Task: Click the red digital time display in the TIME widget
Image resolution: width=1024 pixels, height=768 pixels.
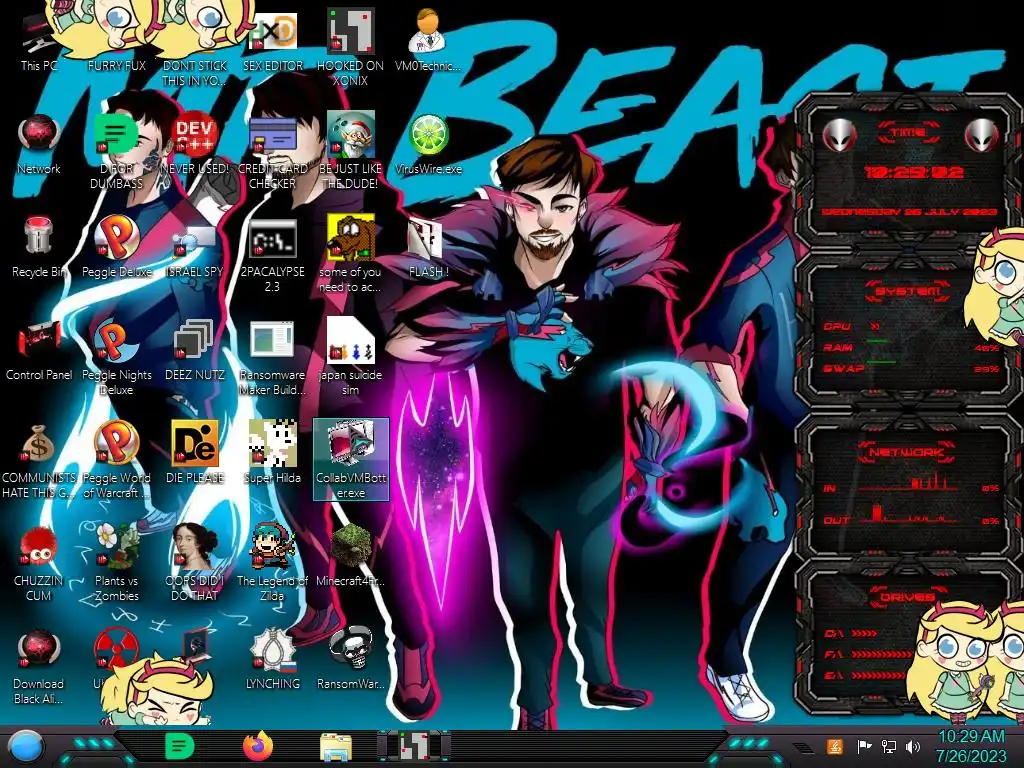Action: 914,172
